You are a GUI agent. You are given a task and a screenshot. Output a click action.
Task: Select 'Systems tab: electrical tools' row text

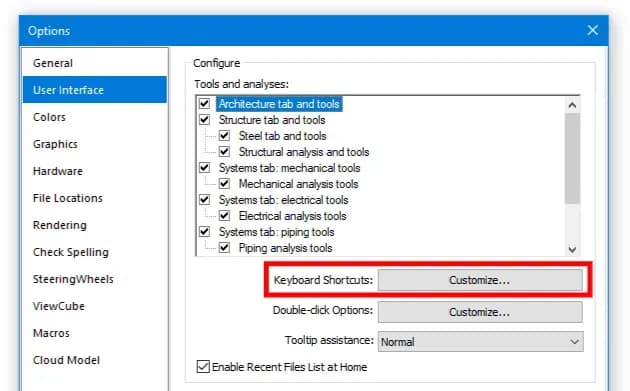(x=283, y=200)
